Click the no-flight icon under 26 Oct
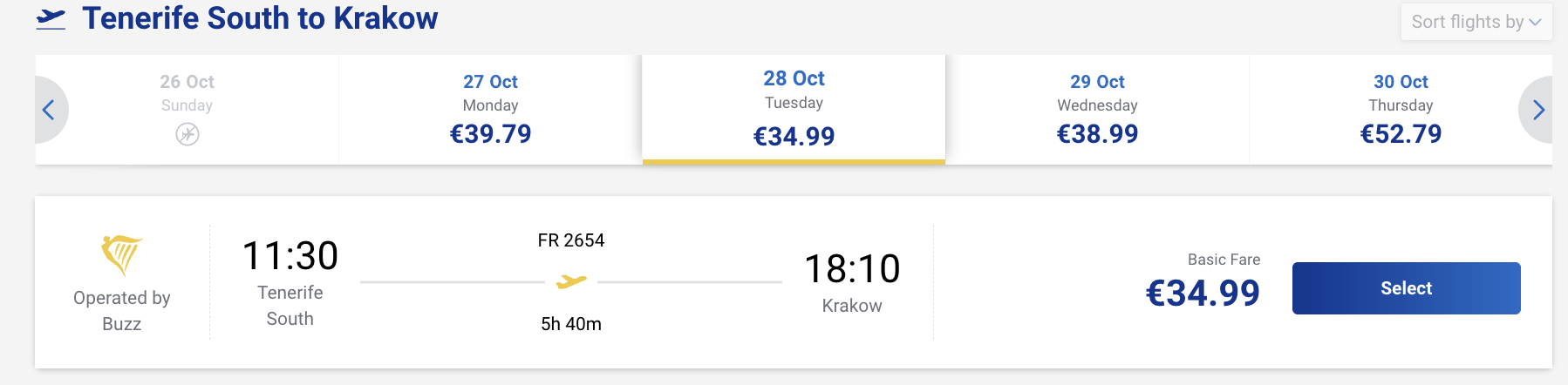The height and width of the screenshot is (385, 1568). click(187, 134)
